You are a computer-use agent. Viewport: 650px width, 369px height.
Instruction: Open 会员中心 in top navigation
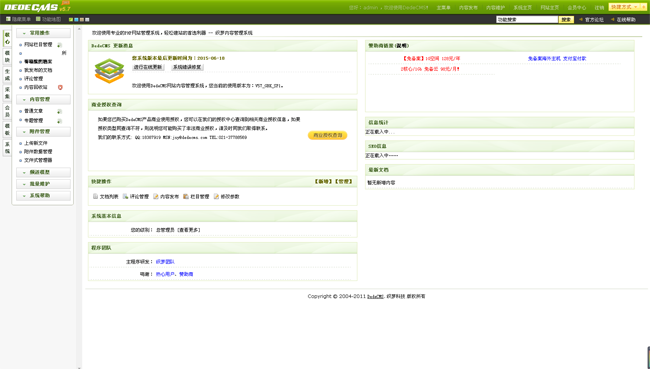pyautogui.click(x=577, y=8)
